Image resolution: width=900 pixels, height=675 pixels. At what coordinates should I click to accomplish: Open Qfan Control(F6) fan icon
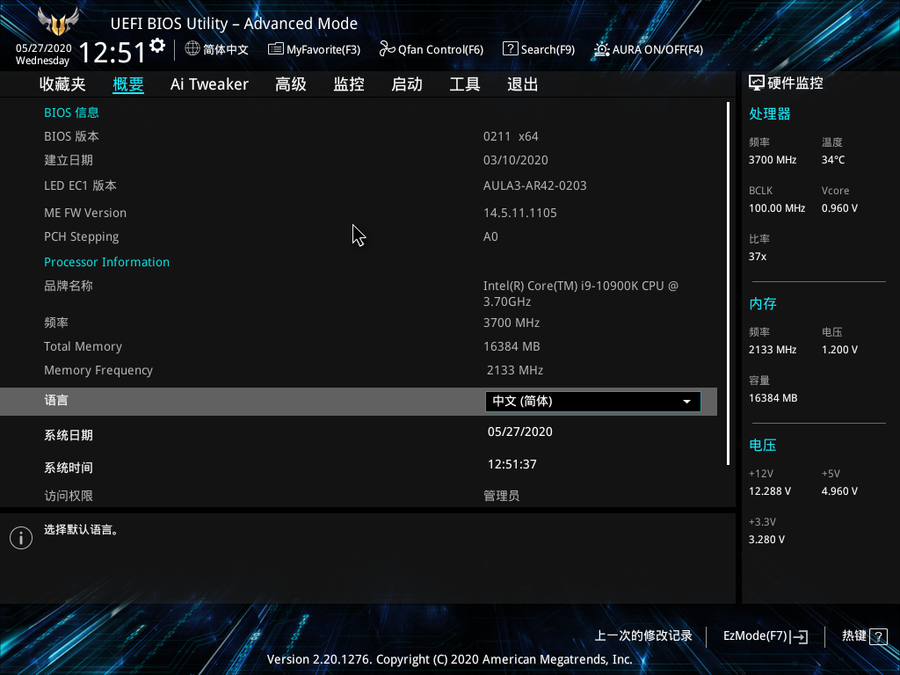click(x=387, y=49)
